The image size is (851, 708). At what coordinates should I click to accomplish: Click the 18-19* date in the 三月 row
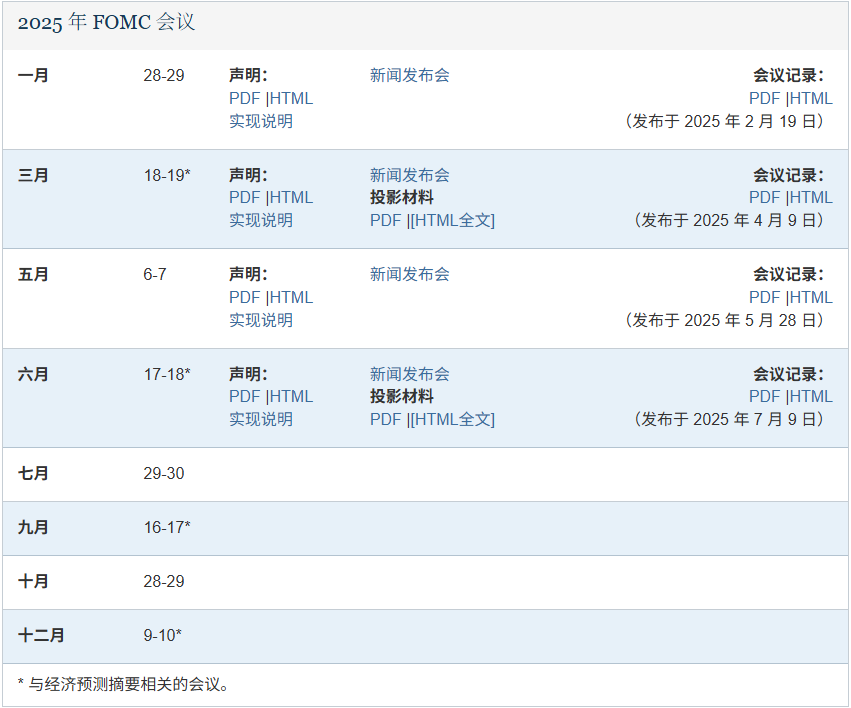(x=167, y=175)
